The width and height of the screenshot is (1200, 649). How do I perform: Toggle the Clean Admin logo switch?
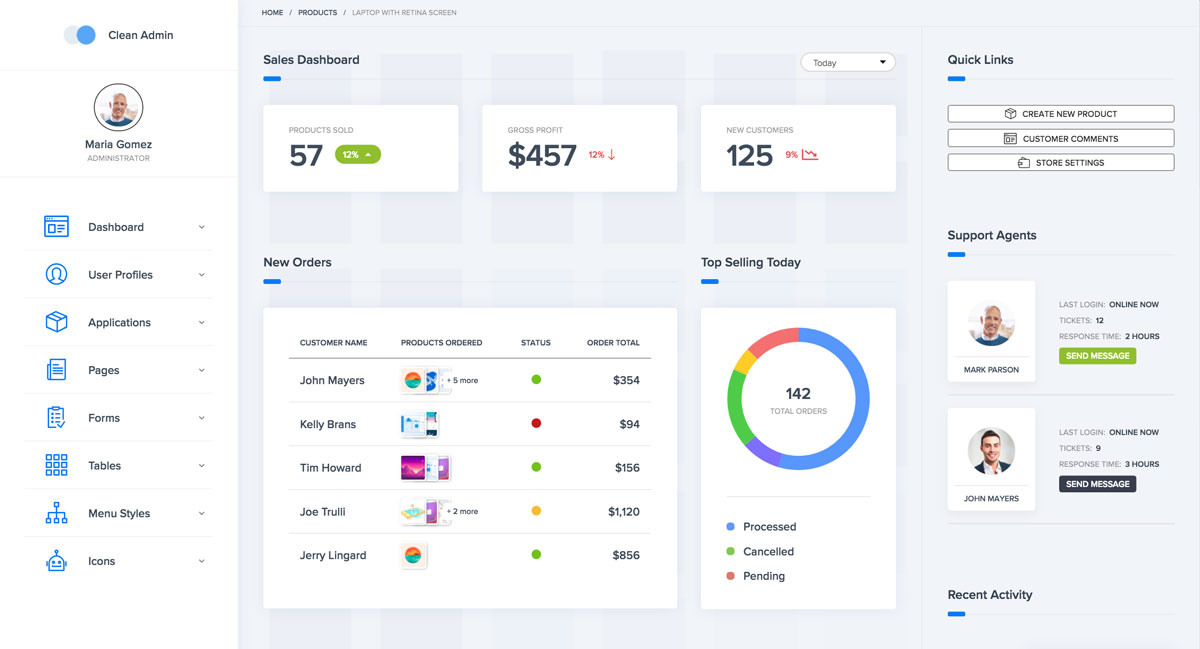click(80, 35)
